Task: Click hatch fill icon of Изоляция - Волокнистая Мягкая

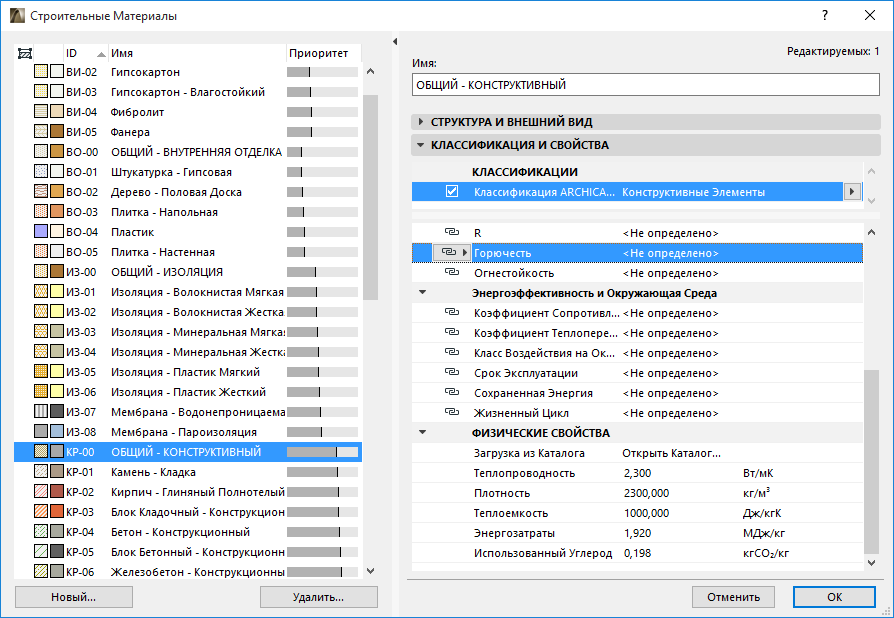Action: coord(40,291)
